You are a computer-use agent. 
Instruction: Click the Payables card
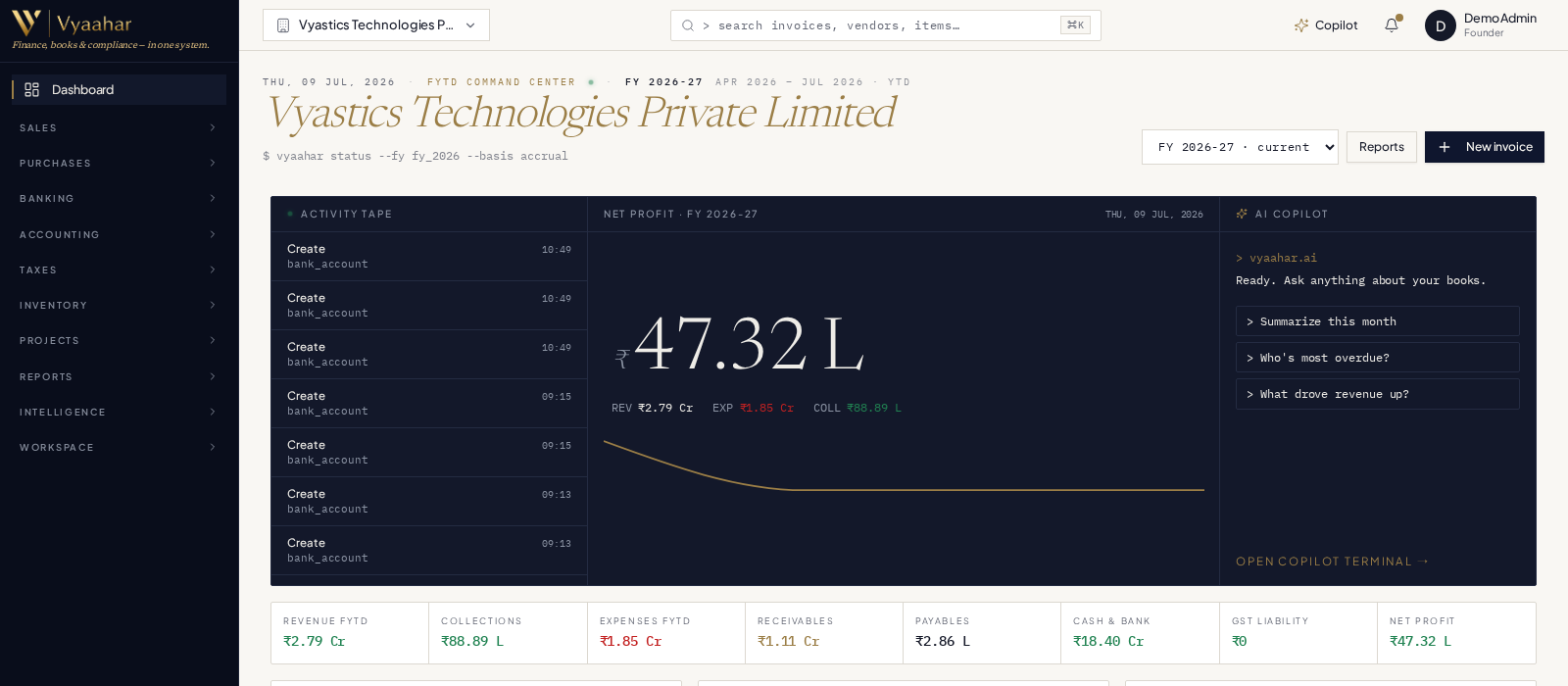(982, 633)
